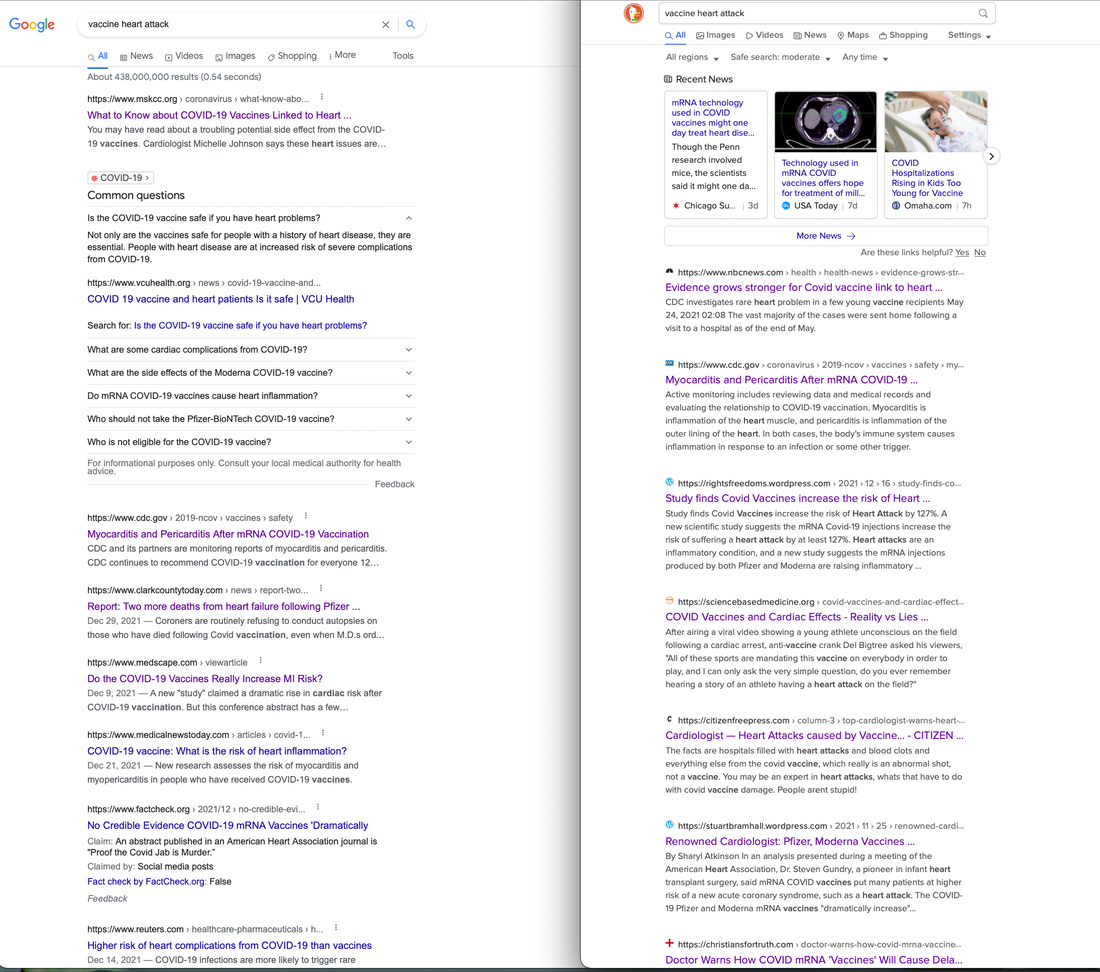Viewport: 1100px width, 972px height.
Task: Open the Reuters higher risk heart complications link
Action: 229,945
